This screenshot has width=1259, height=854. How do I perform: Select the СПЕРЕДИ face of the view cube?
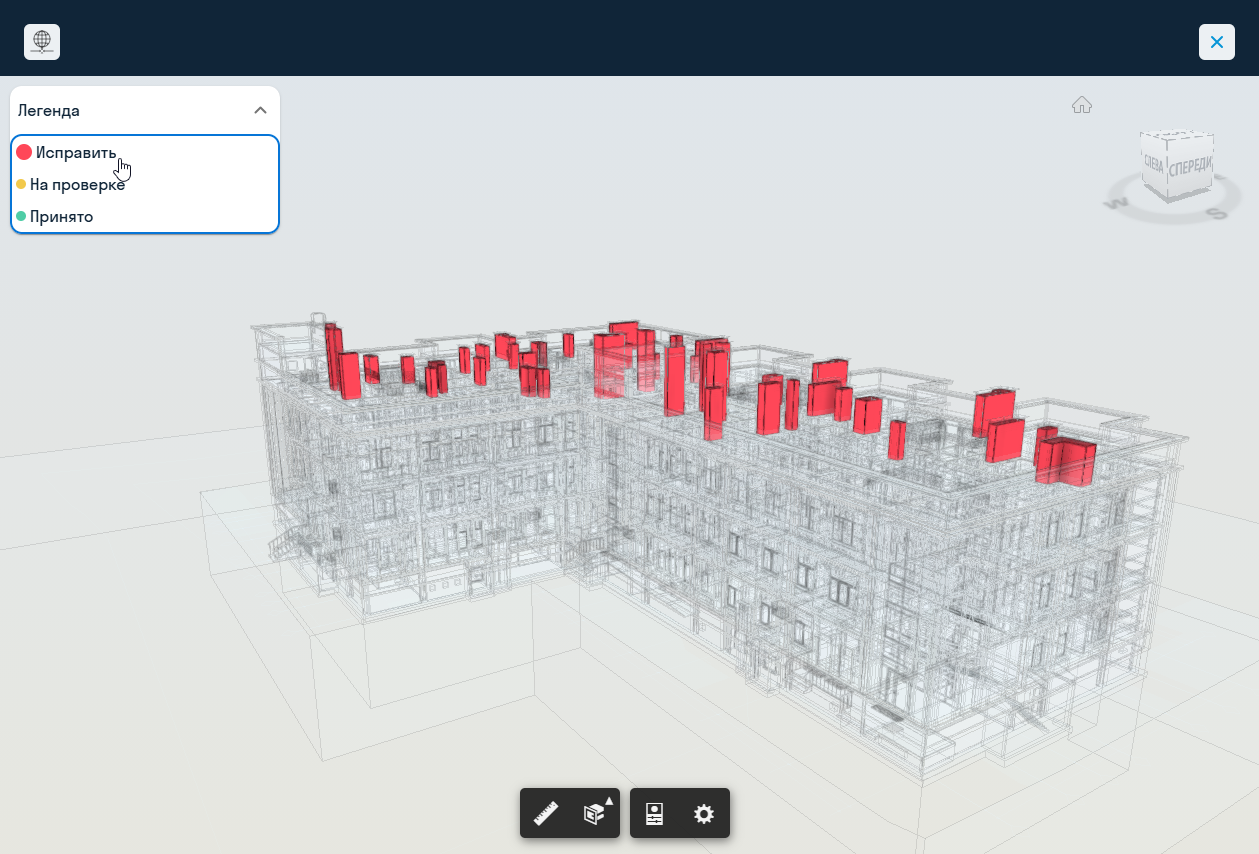[1190, 167]
